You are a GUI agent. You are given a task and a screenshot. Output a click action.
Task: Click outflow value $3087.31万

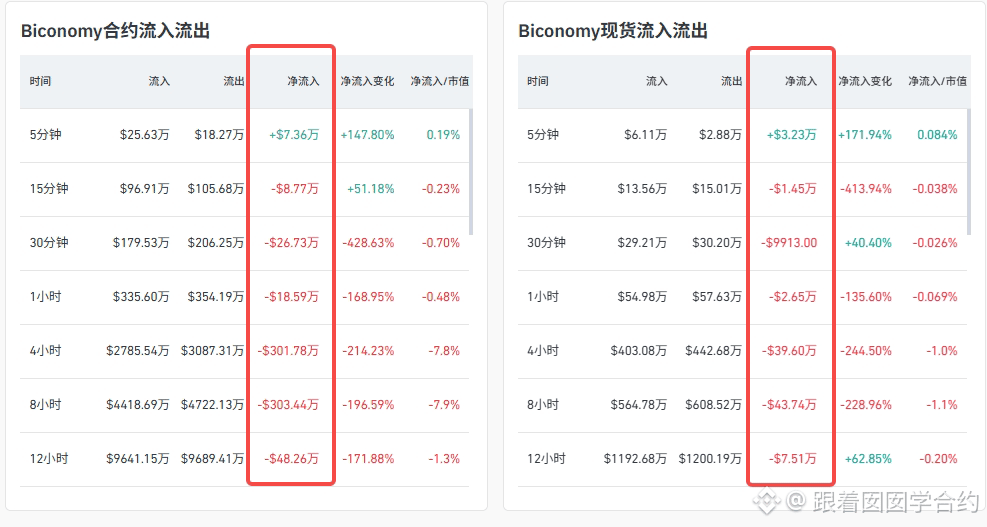click(213, 351)
